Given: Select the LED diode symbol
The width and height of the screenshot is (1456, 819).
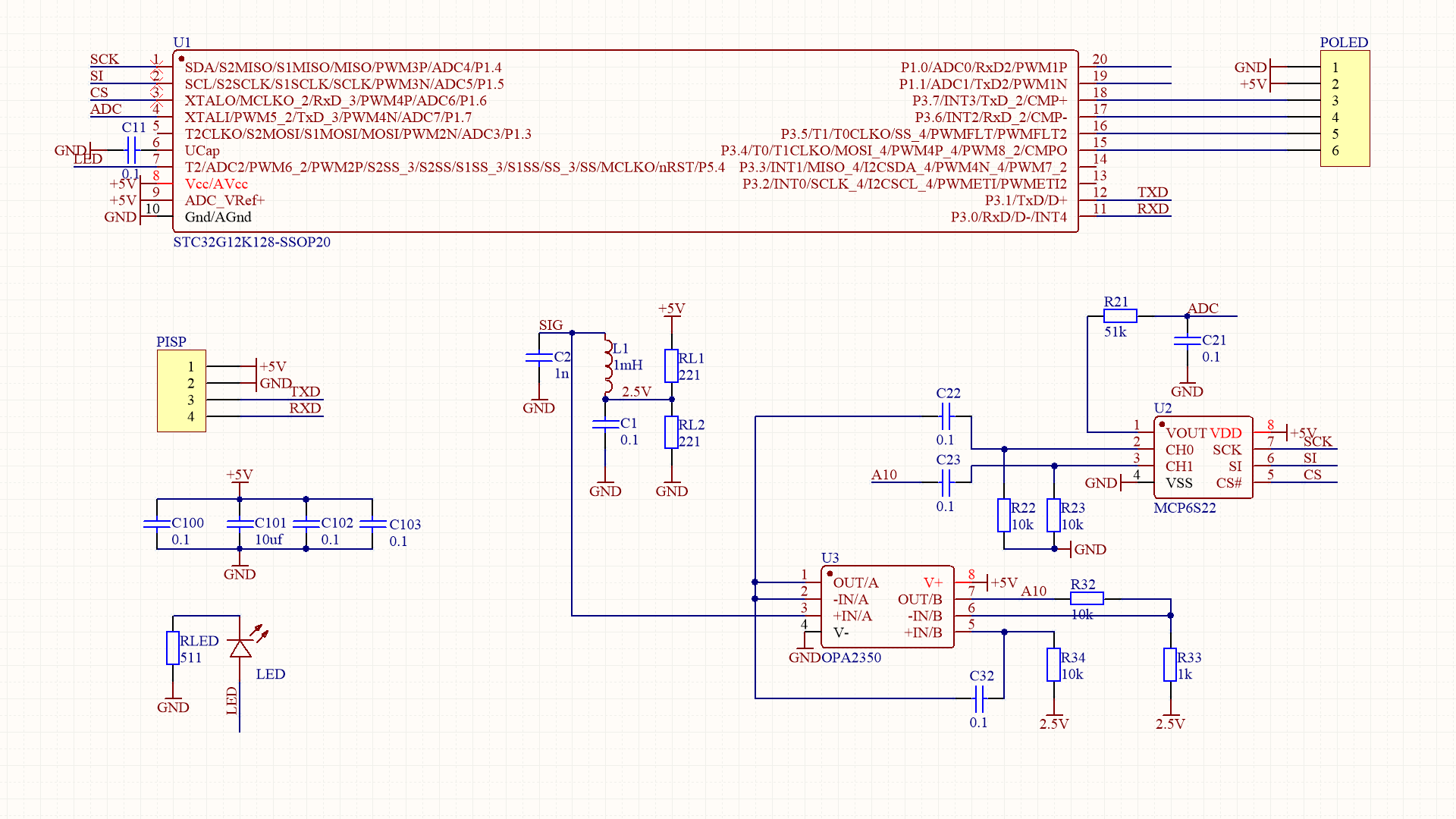Looking at the screenshot, I should click(240, 648).
